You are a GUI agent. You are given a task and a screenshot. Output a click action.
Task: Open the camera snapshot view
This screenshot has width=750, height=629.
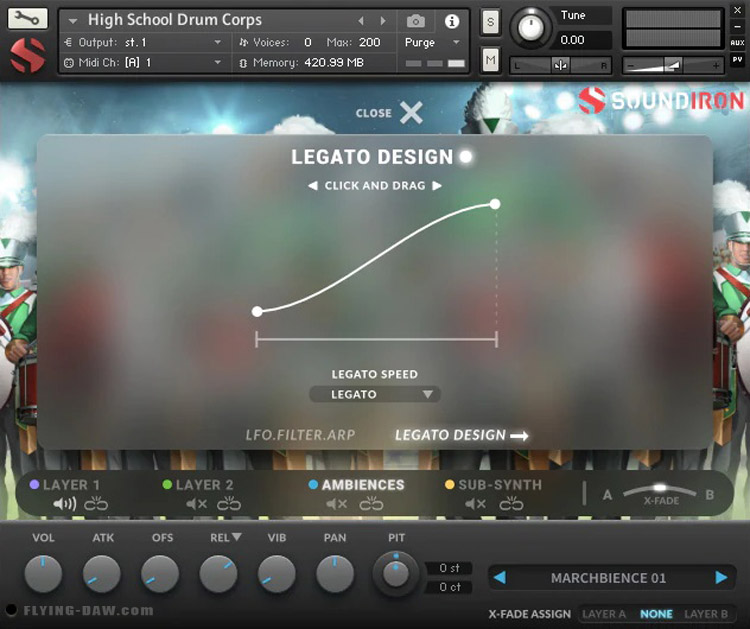416,21
